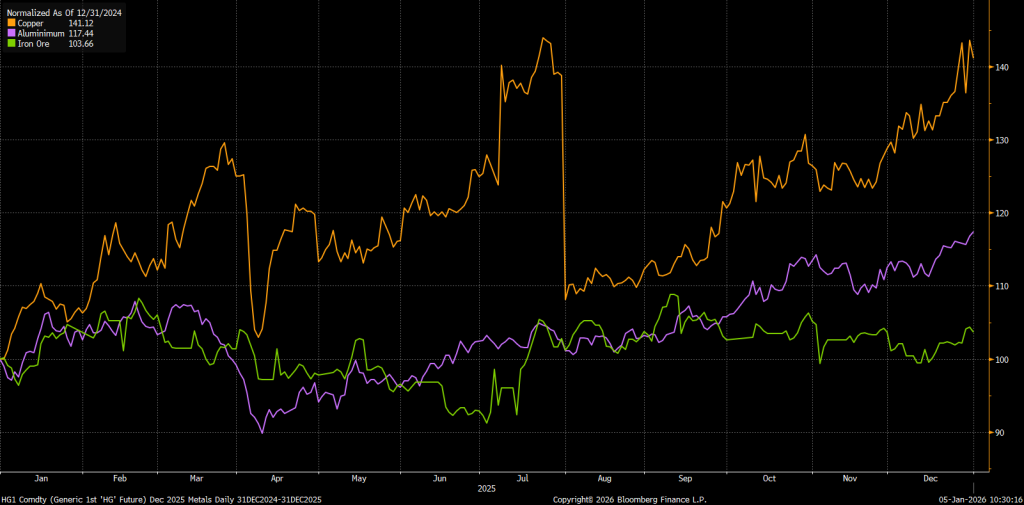Click the 140 value on the price axis
This screenshot has height=505, width=1024.
coord(1003,67)
